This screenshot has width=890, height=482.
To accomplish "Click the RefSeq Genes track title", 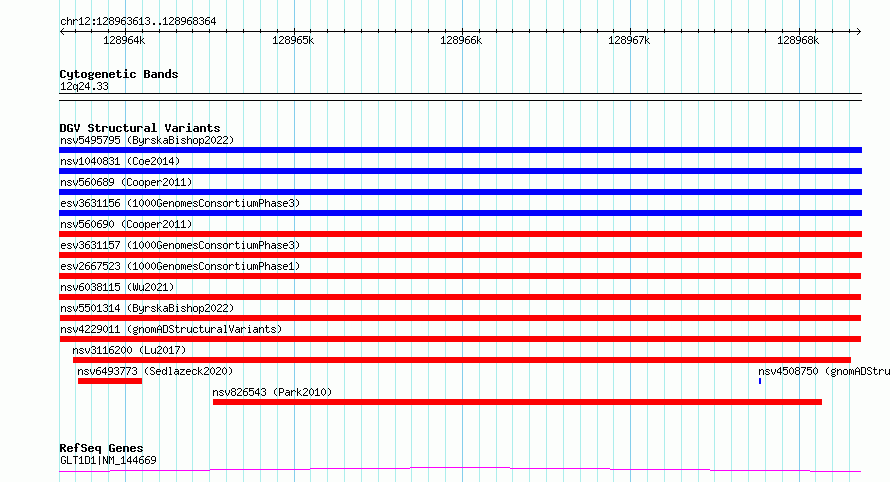I will coord(101,448).
